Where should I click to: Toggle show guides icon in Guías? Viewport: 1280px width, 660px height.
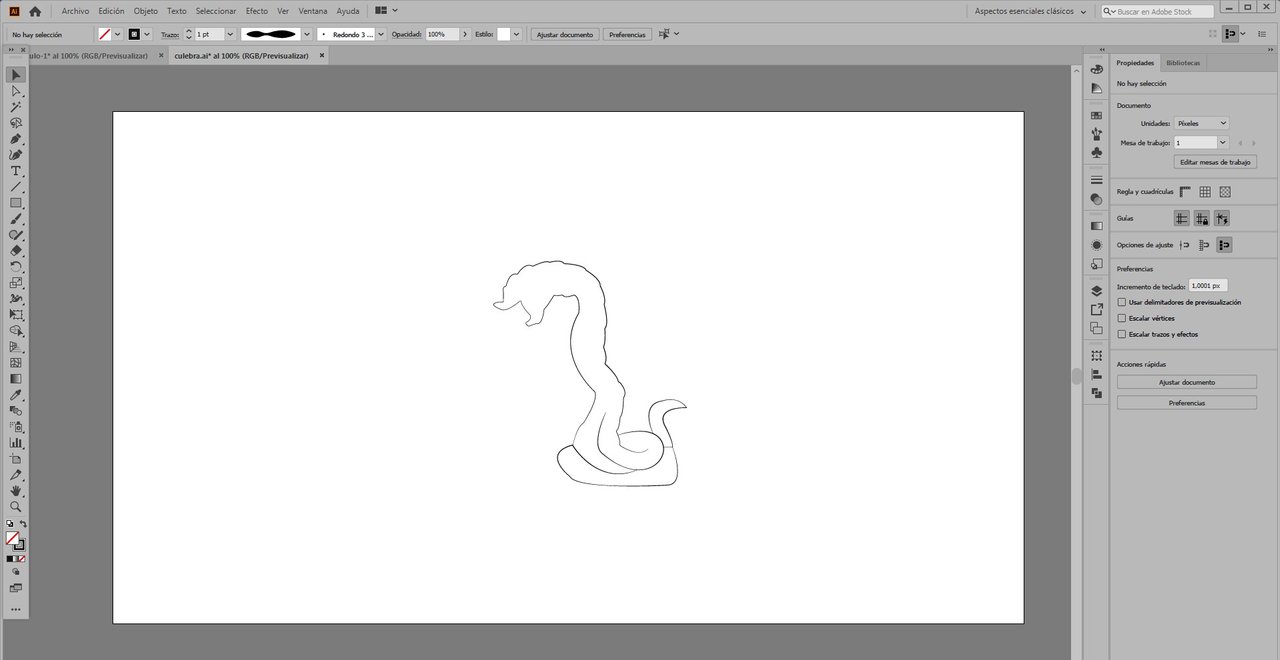click(x=1182, y=218)
